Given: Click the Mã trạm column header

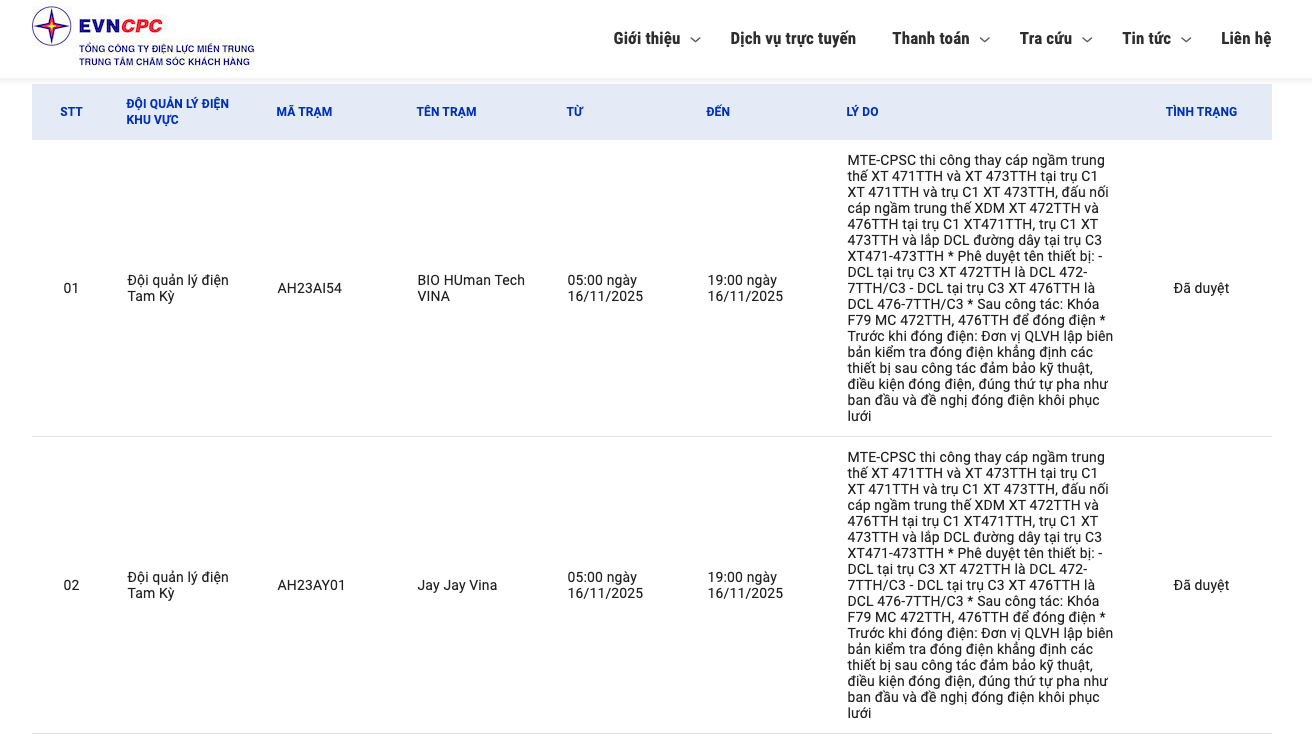Looking at the screenshot, I should tap(304, 112).
